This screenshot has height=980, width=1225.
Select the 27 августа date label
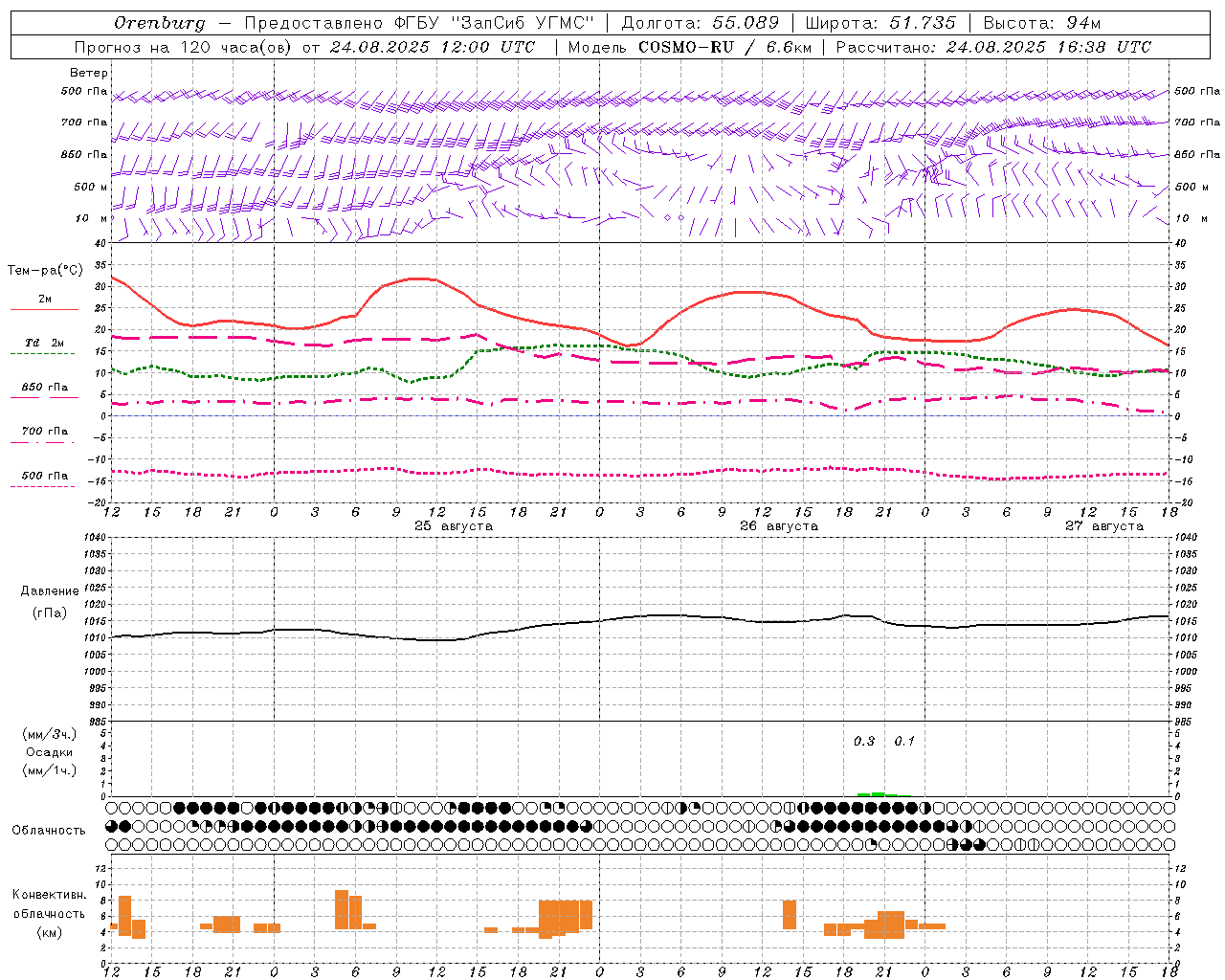coord(1104,526)
